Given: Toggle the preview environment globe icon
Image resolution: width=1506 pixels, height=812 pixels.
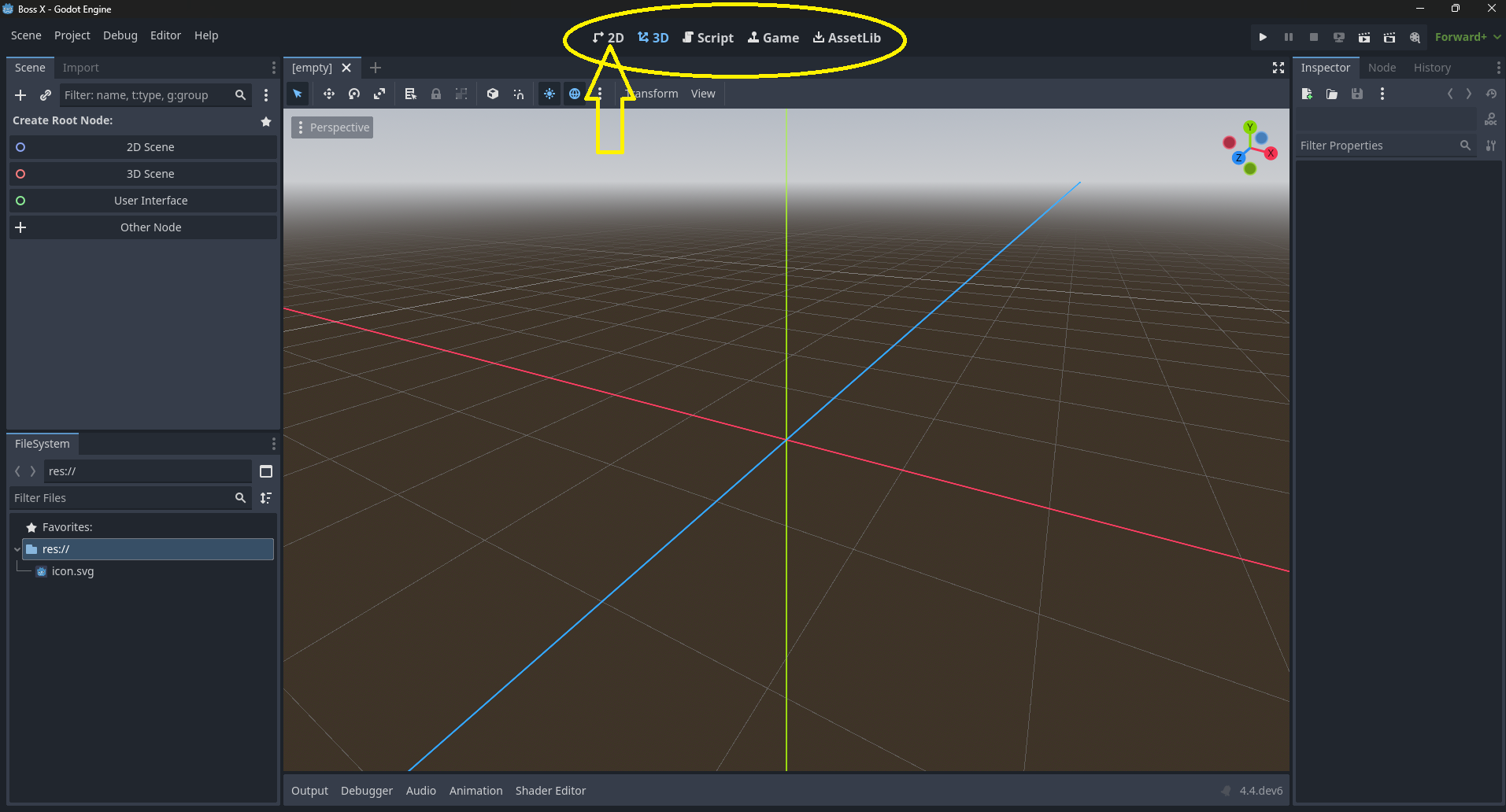Looking at the screenshot, I should coord(575,94).
